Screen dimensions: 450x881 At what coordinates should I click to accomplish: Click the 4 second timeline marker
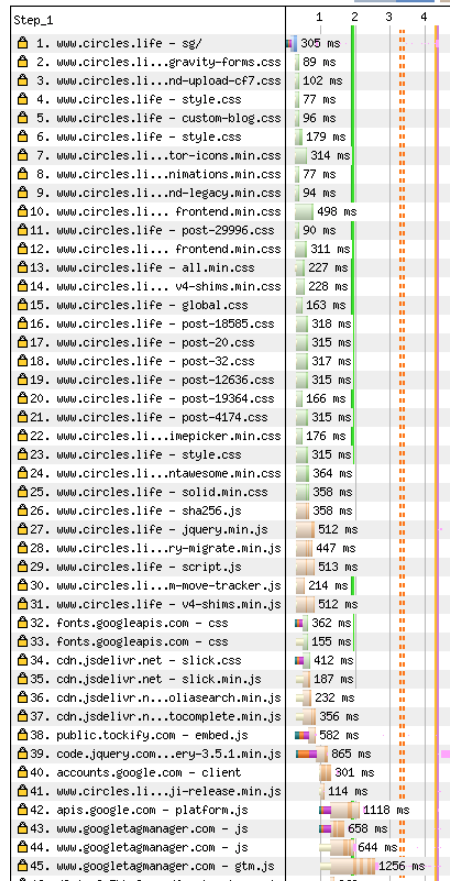tap(424, 17)
